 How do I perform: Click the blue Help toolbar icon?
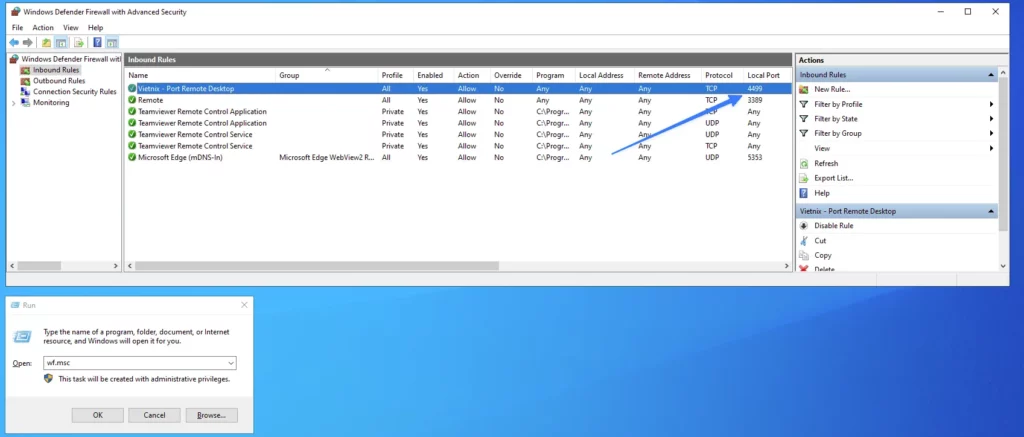click(97, 43)
